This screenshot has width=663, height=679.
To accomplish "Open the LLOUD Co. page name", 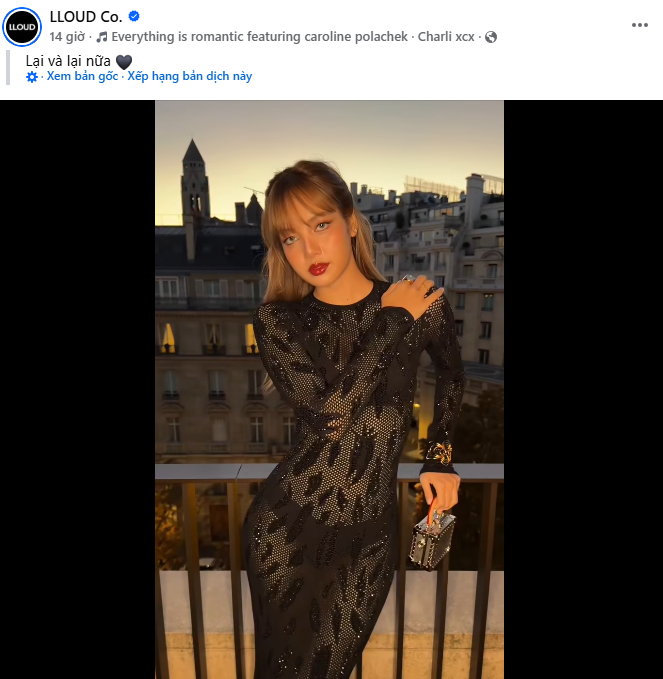I will coord(84,17).
